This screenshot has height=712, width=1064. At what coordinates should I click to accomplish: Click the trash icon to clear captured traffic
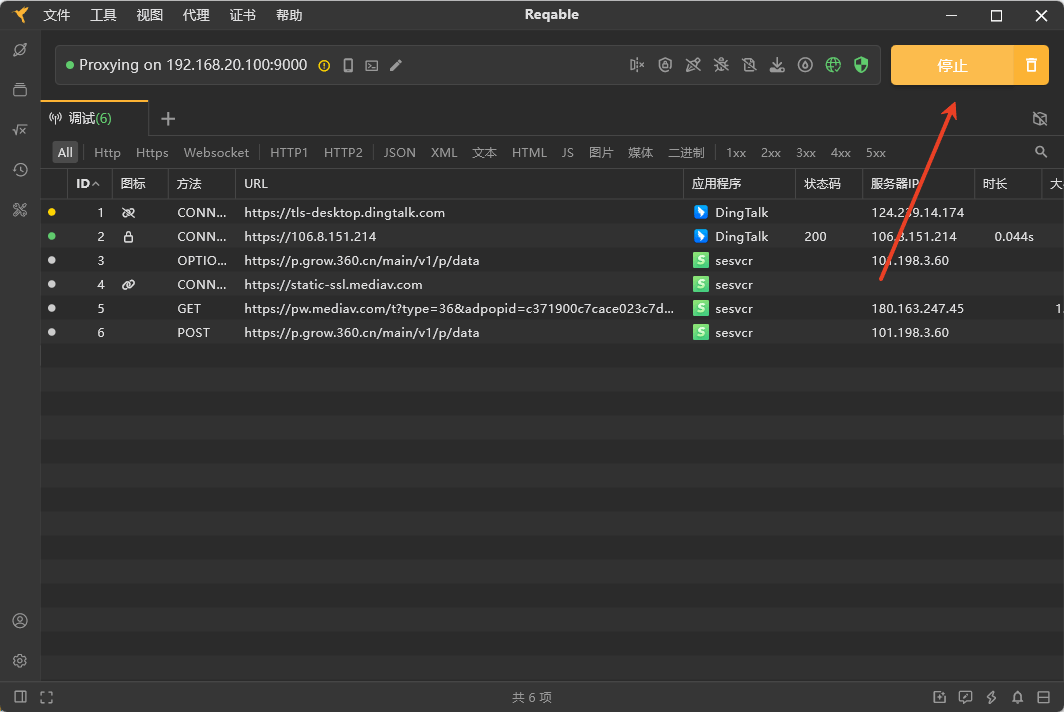(x=1031, y=65)
